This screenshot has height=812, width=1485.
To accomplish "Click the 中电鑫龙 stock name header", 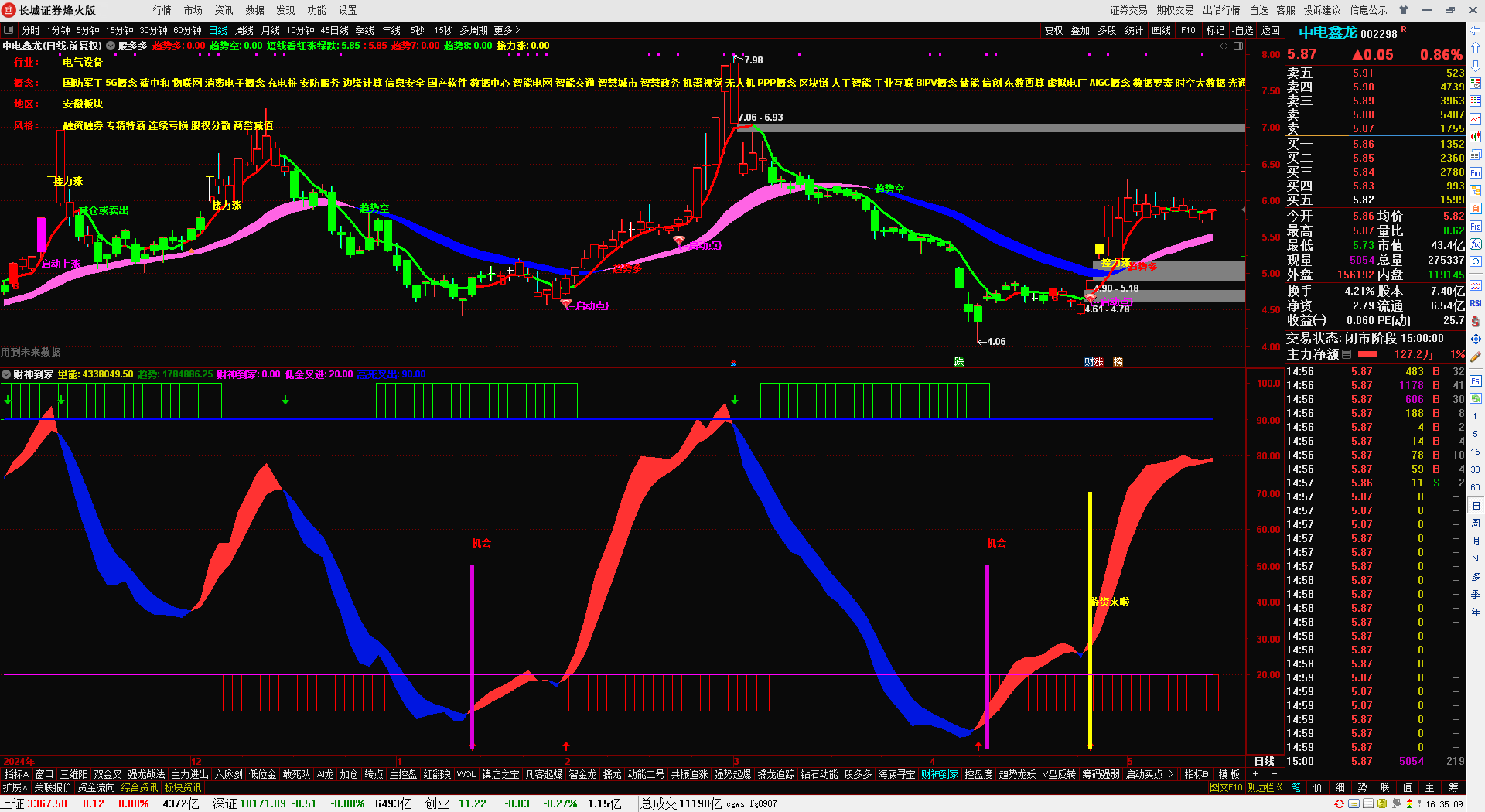I will tap(1328, 32).
